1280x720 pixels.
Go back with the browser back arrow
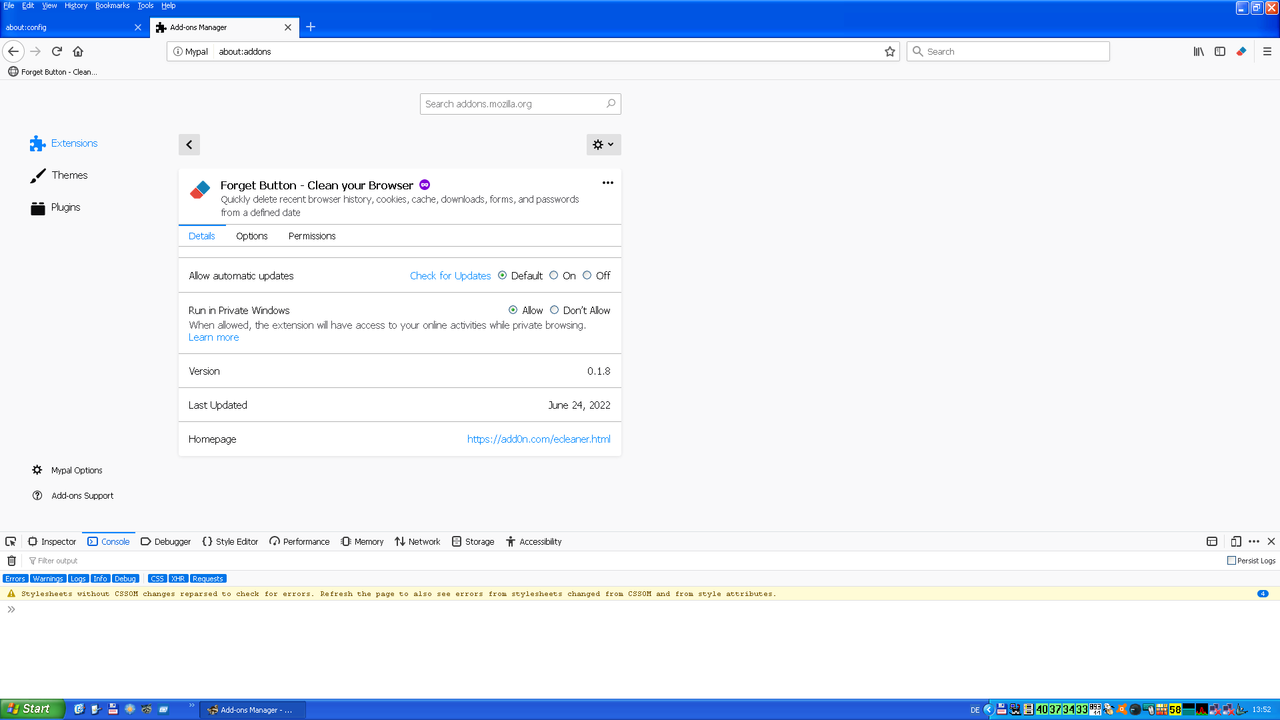point(14,51)
